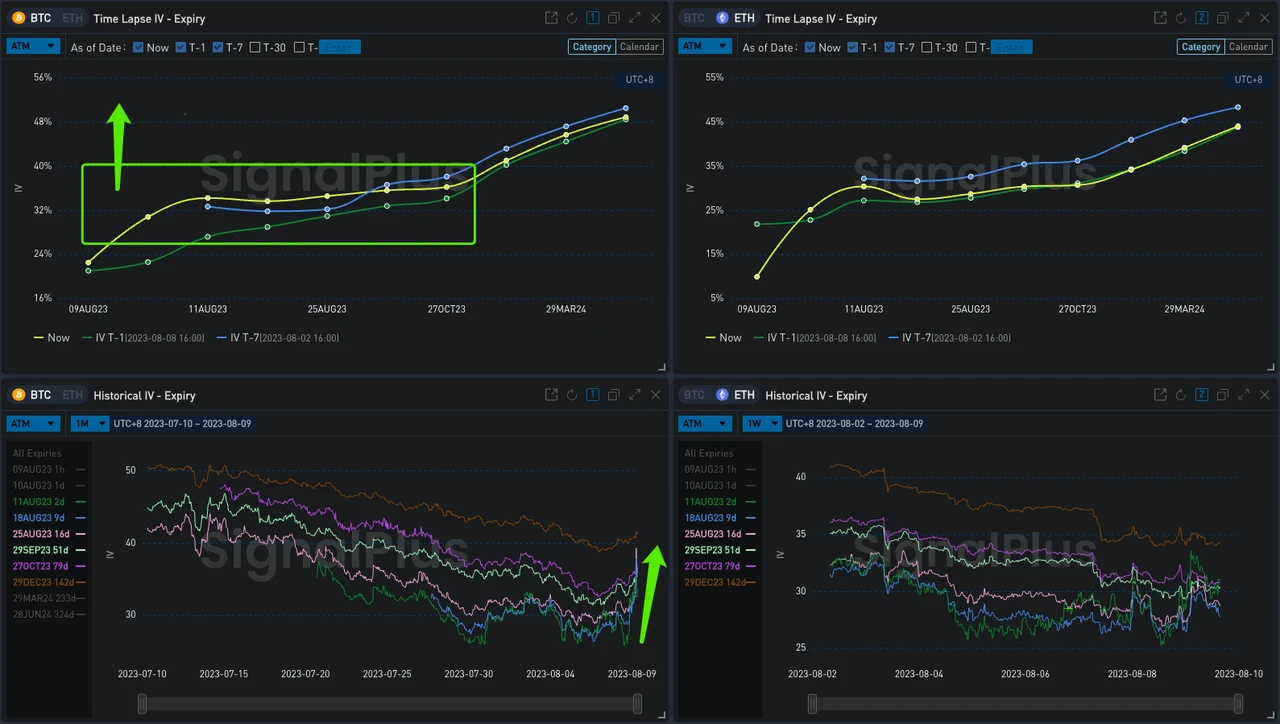Click left range slider handle under ETH Historical chart

[x=812, y=704]
